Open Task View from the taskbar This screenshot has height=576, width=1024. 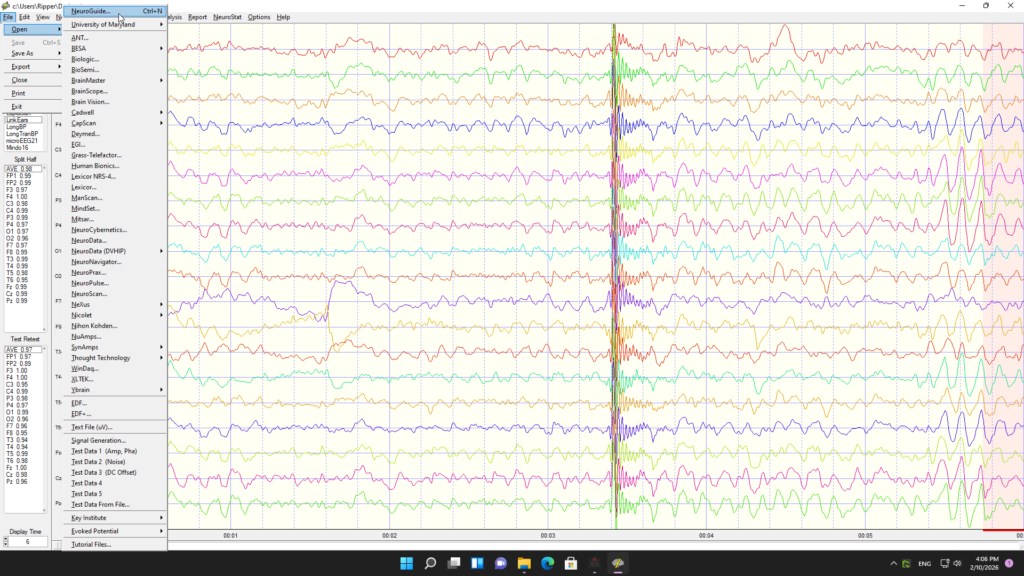coord(453,563)
